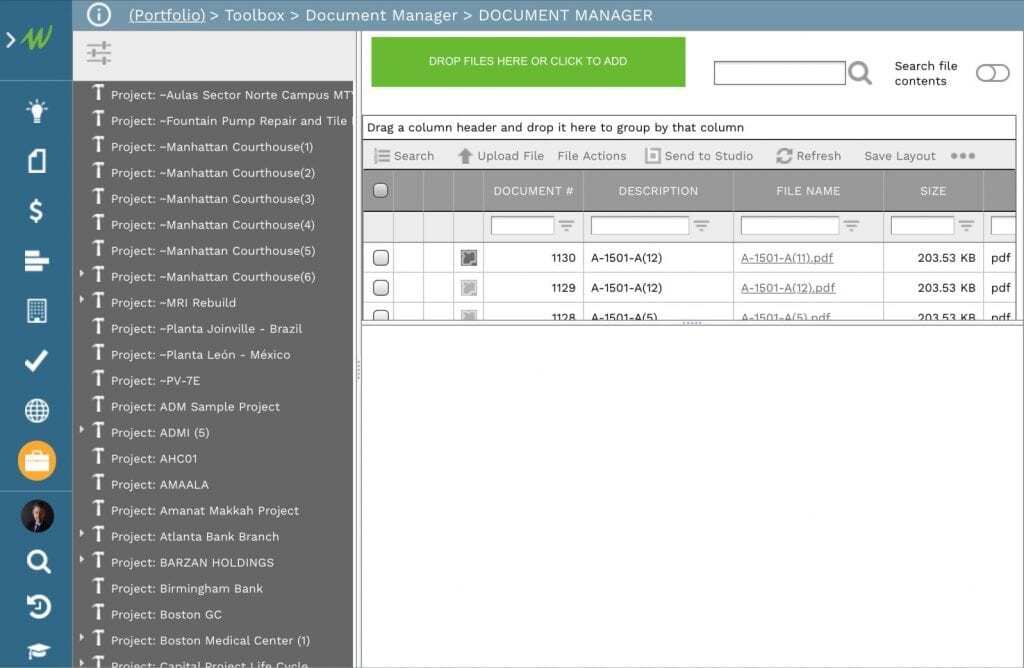Open the A-1501-A(12).pdf file link
This screenshot has width=1024, height=668.
pos(788,288)
